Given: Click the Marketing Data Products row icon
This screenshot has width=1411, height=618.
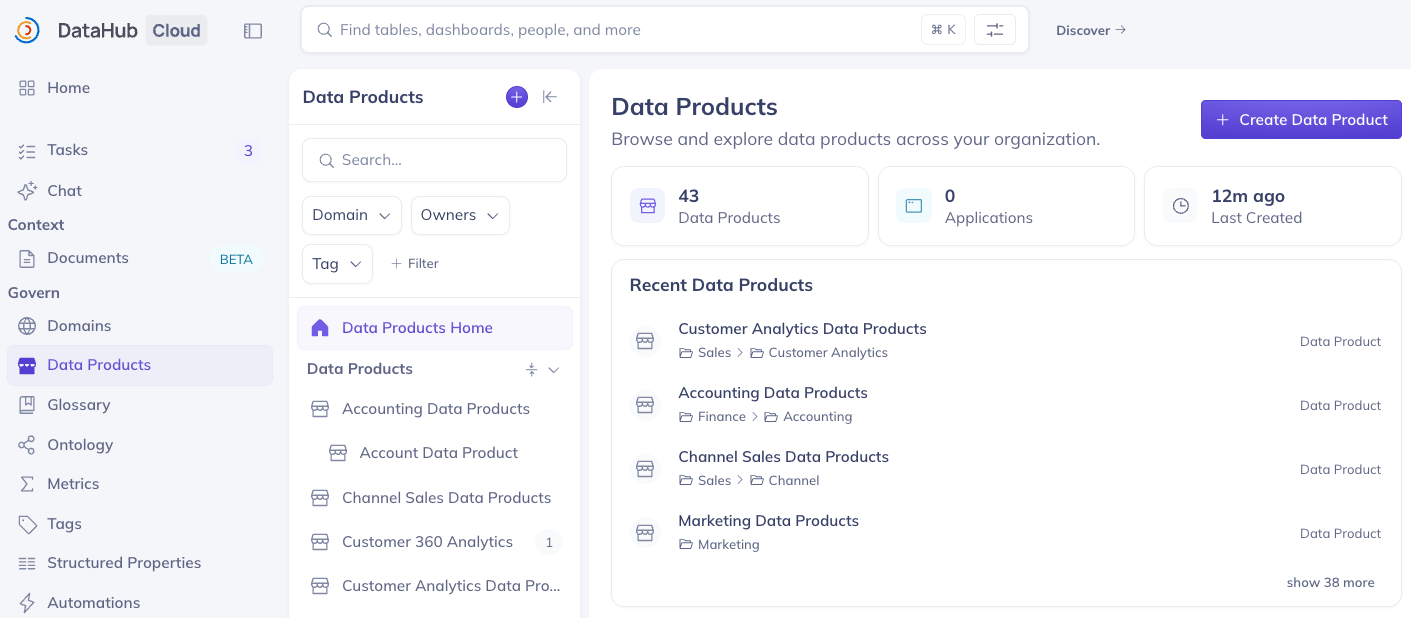Looking at the screenshot, I should [645, 533].
